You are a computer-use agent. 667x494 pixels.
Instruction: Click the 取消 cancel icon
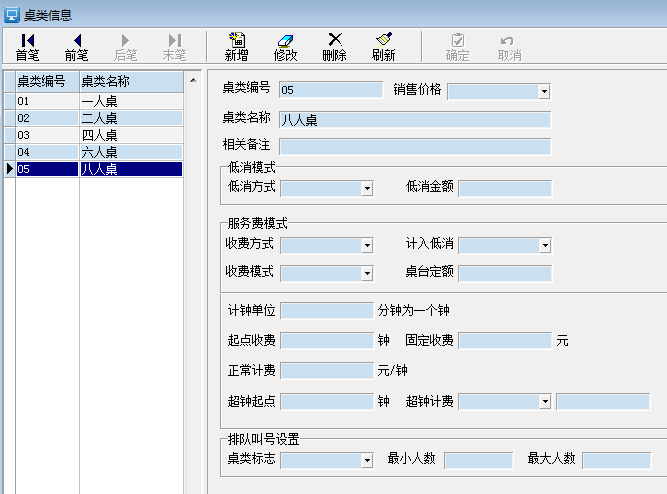point(509,46)
